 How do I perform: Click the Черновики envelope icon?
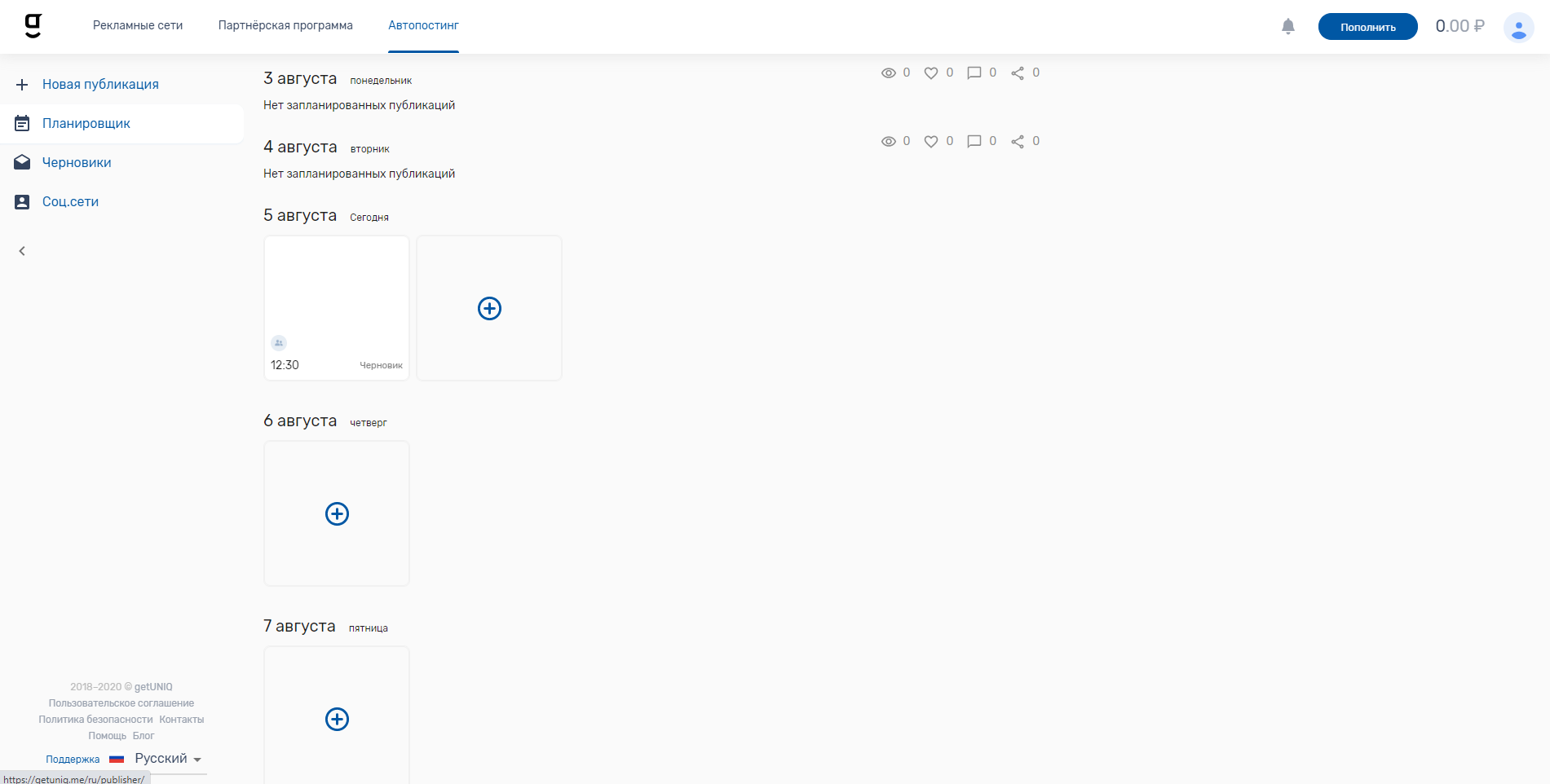[22, 163]
